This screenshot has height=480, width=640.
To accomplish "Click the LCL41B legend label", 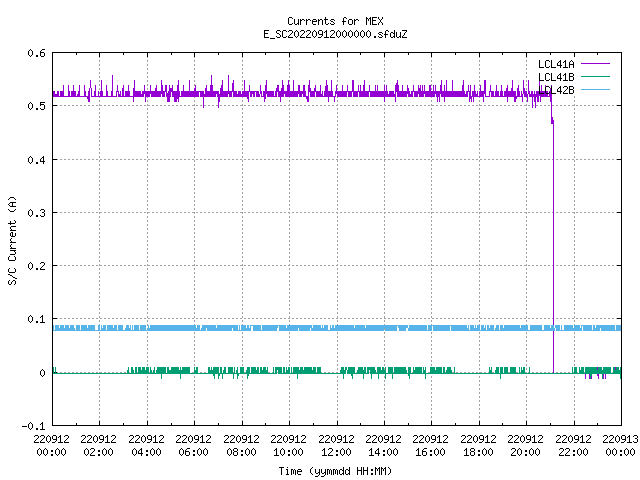I will pos(556,77).
